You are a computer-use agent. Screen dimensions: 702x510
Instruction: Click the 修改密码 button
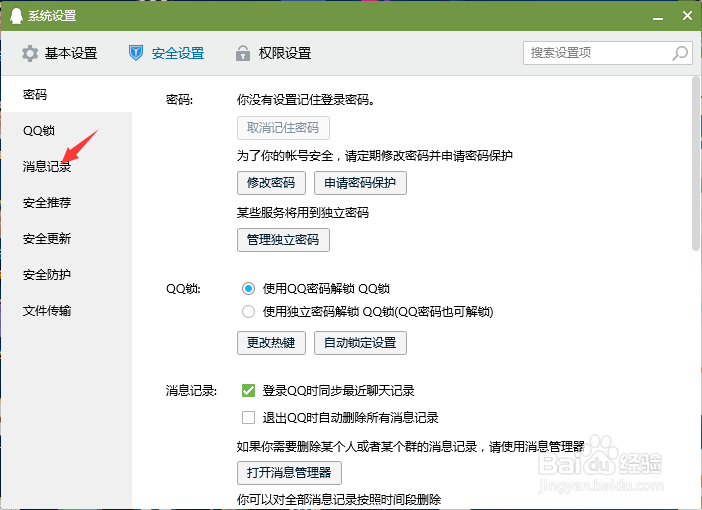point(271,183)
